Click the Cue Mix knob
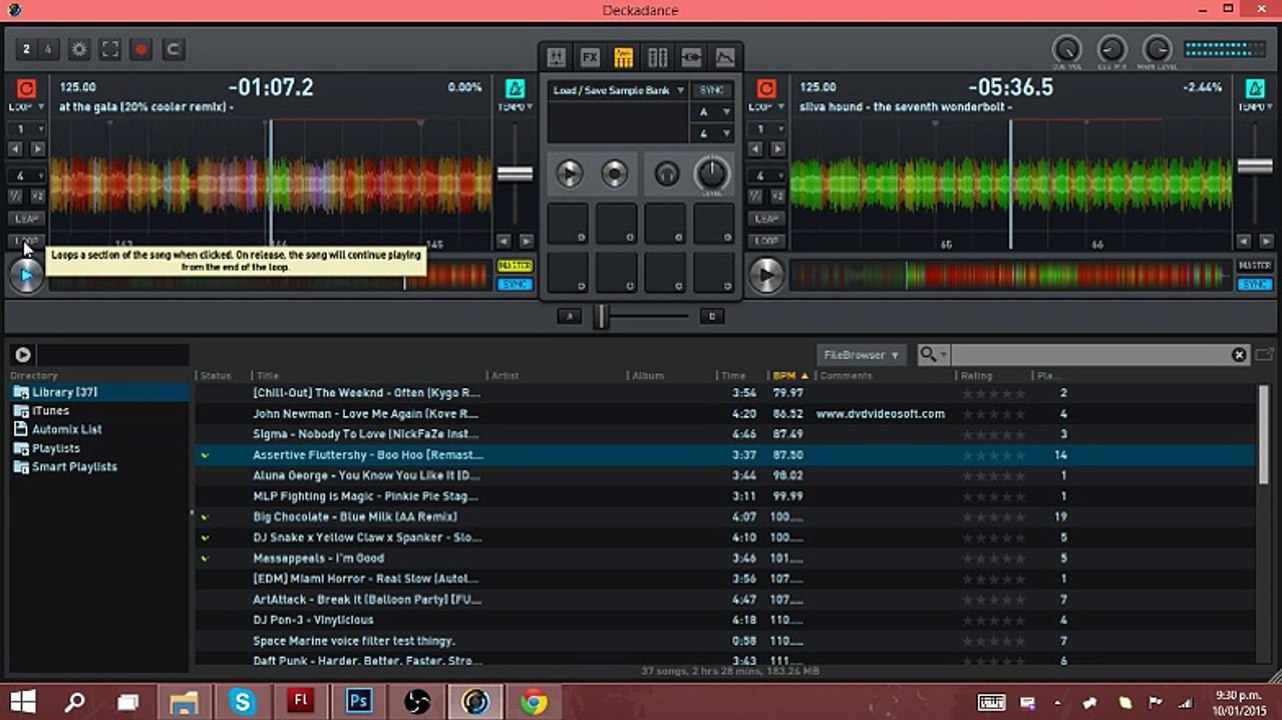 [x=1112, y=49]
